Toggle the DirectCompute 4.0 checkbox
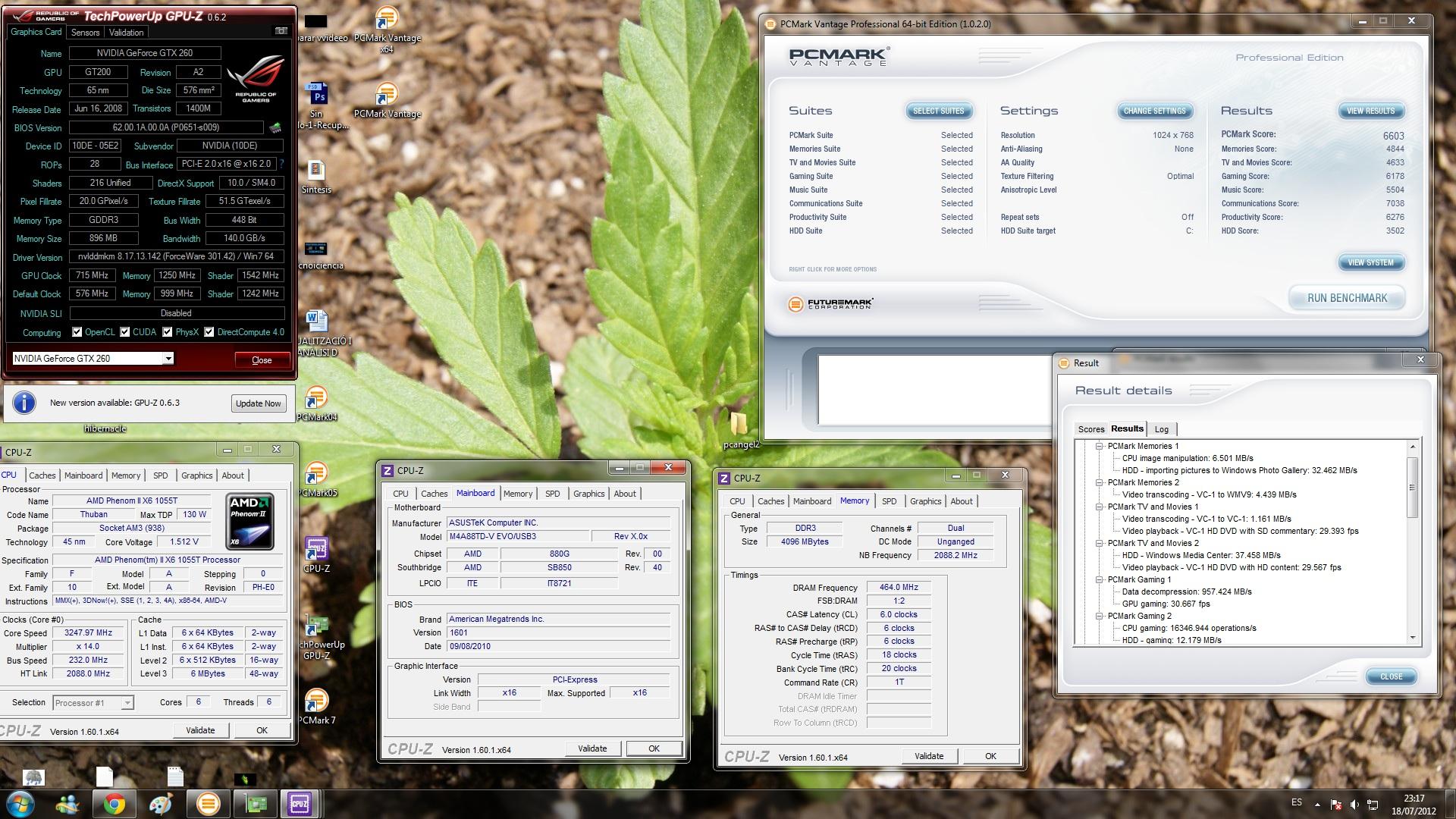The image size is (1456, 819). click(209, 332)
